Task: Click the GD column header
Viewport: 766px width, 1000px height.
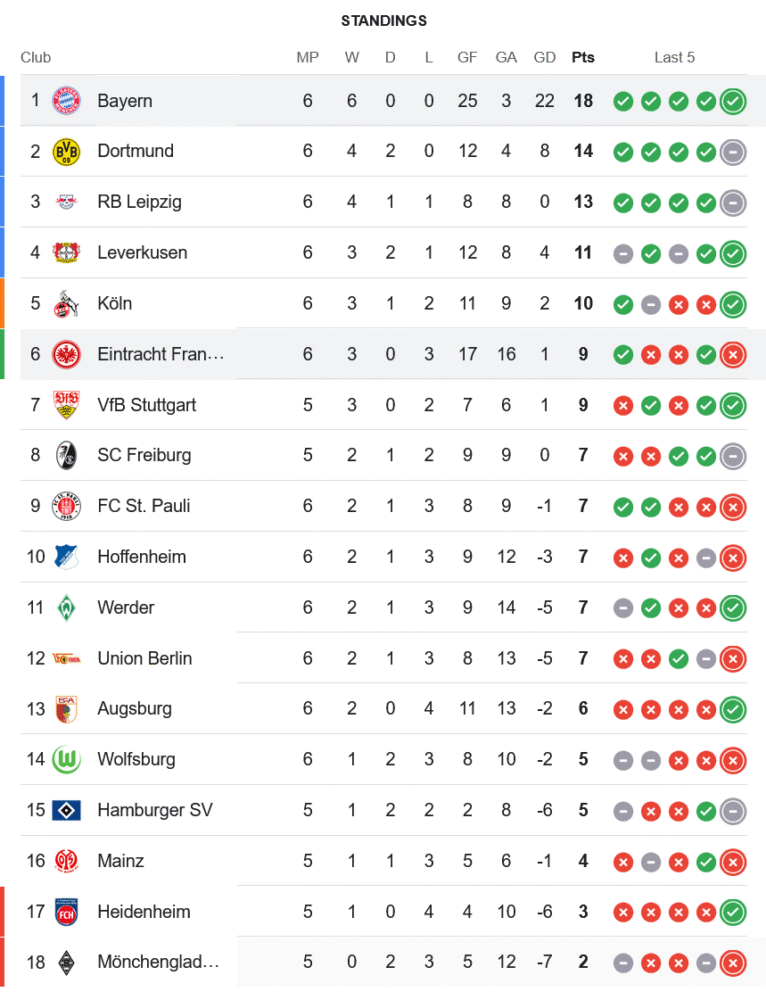Action: 544,57
